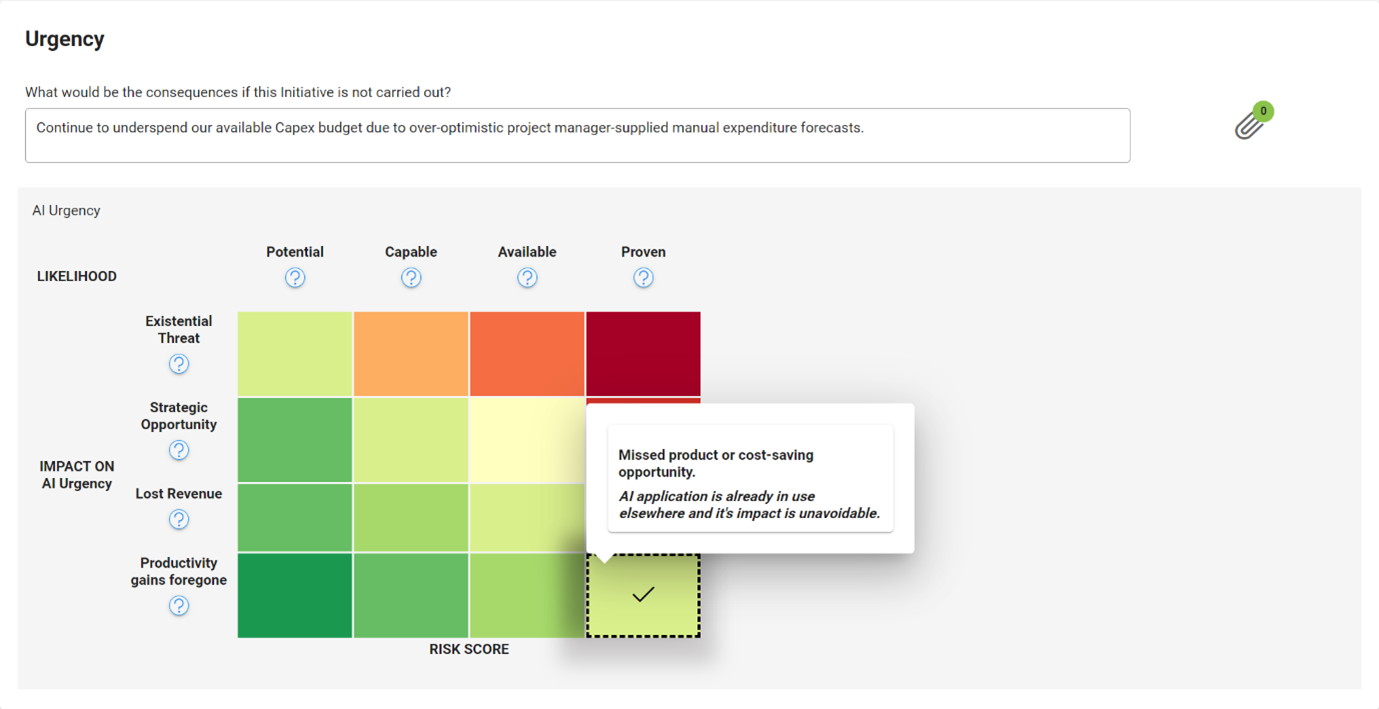Select Existential Threat / Proven dark red cell
This screenshot has width=1379, height=709.
643,354
